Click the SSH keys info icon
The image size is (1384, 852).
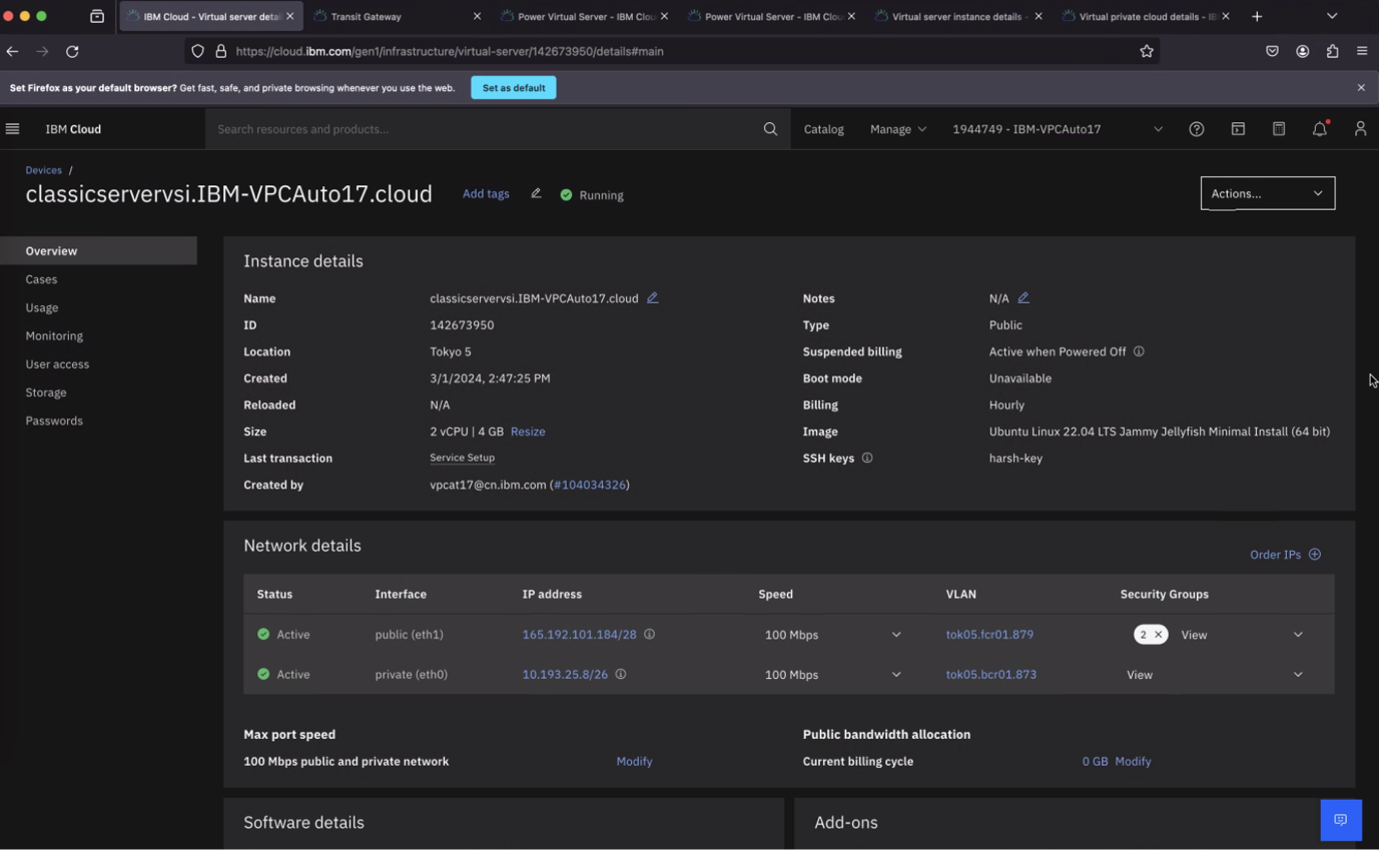pos(866,457)
